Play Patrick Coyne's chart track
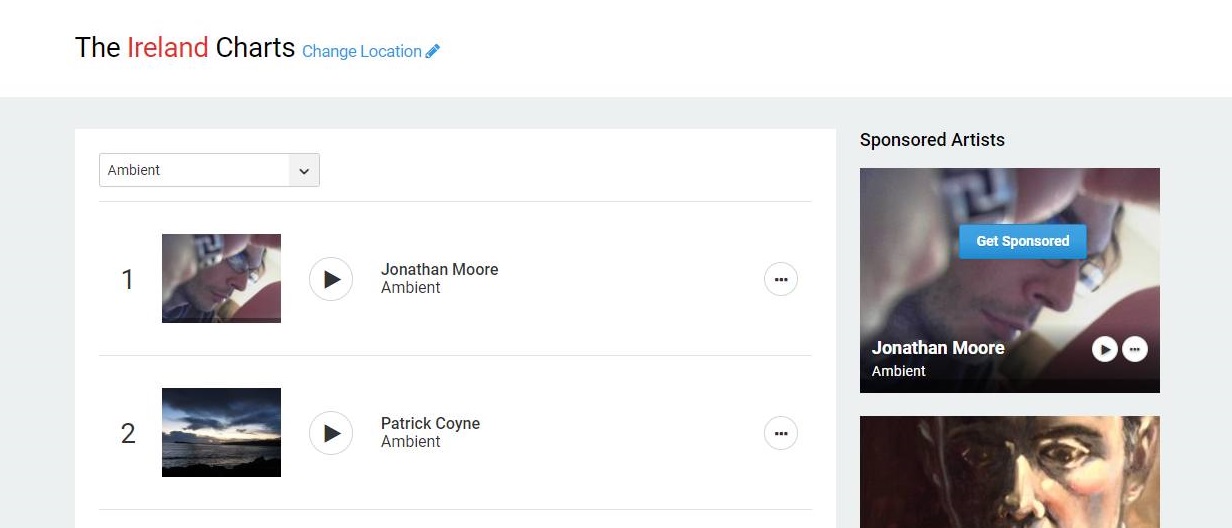This screenshot has width=1232, height=528. point(331,433)
